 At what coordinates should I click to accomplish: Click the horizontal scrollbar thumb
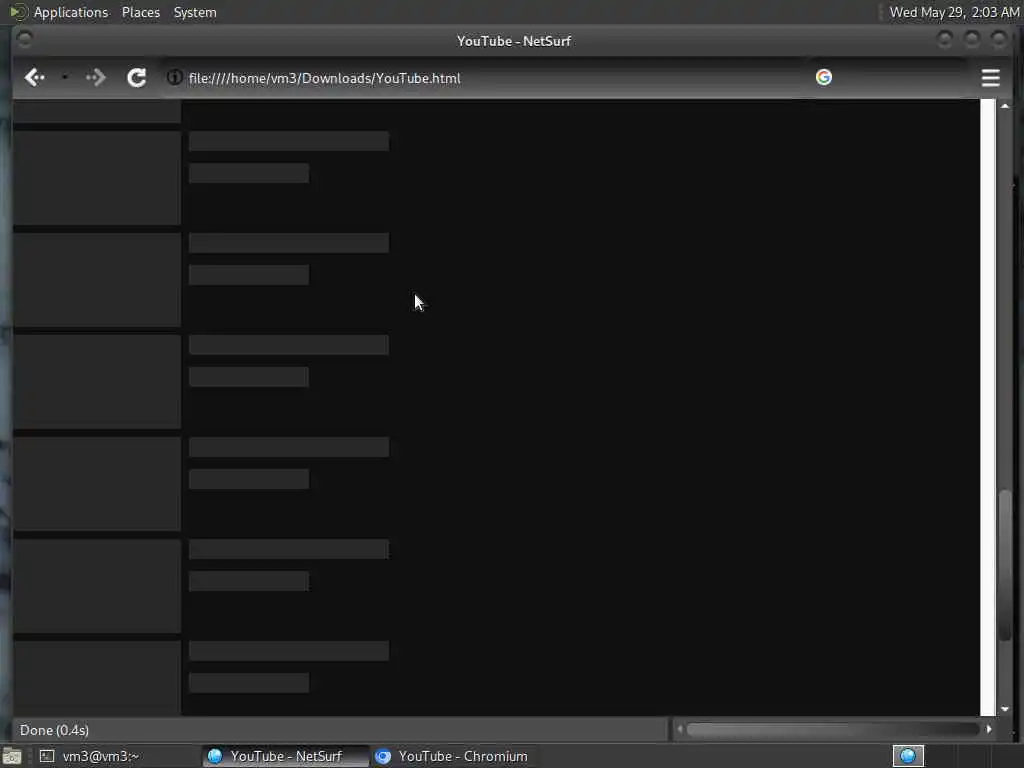(x=833, y=729)
